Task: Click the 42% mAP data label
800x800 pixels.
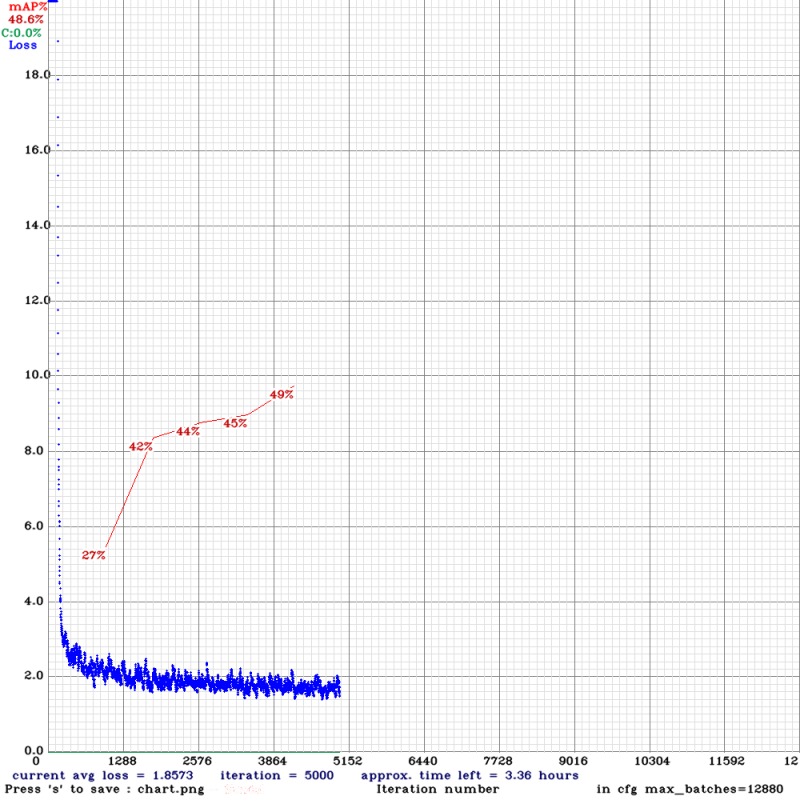Action: pyautogui.click(x=140, y=446)
